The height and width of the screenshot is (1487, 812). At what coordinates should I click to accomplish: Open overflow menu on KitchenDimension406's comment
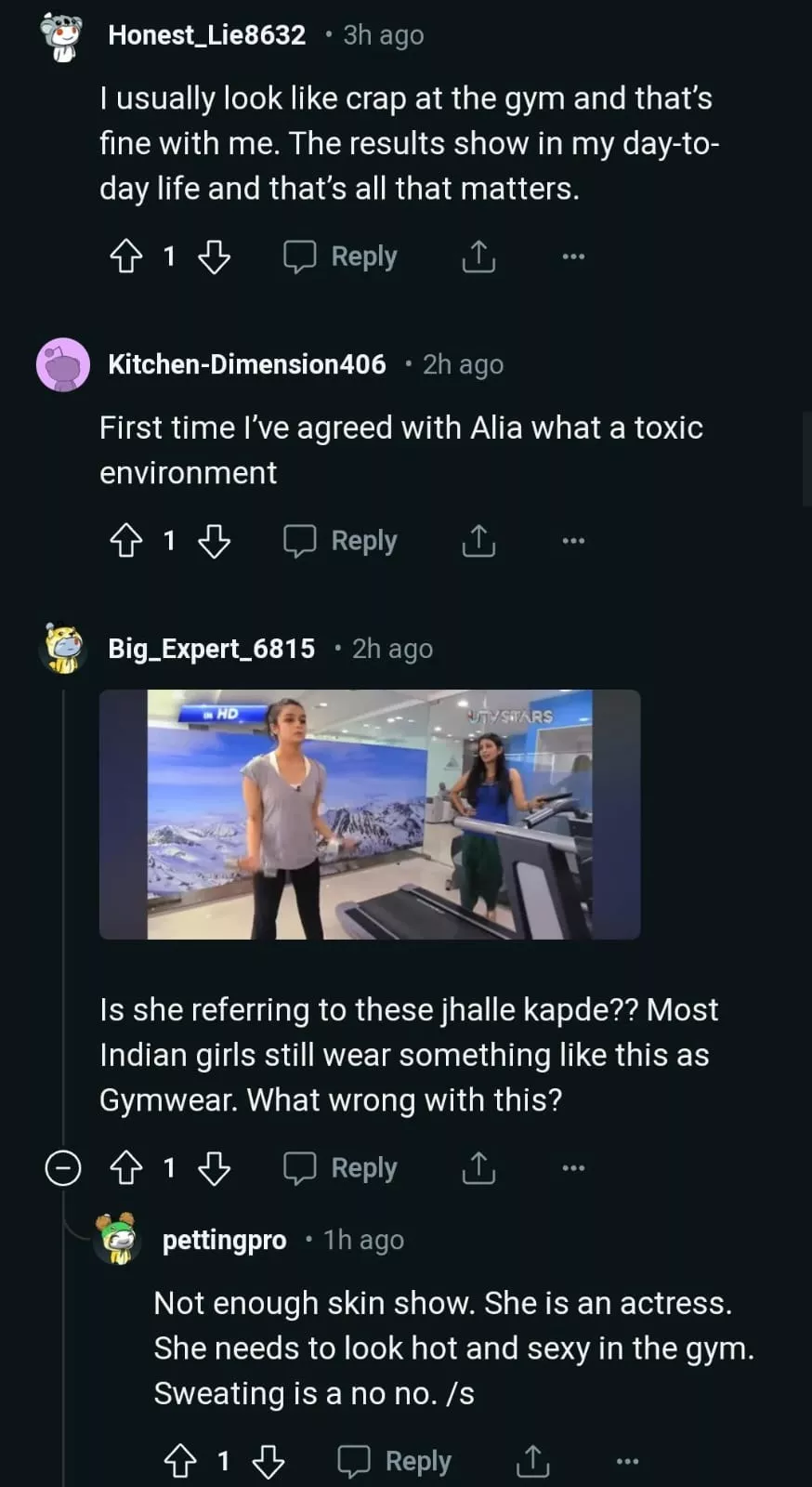click(x=573, y=541)
